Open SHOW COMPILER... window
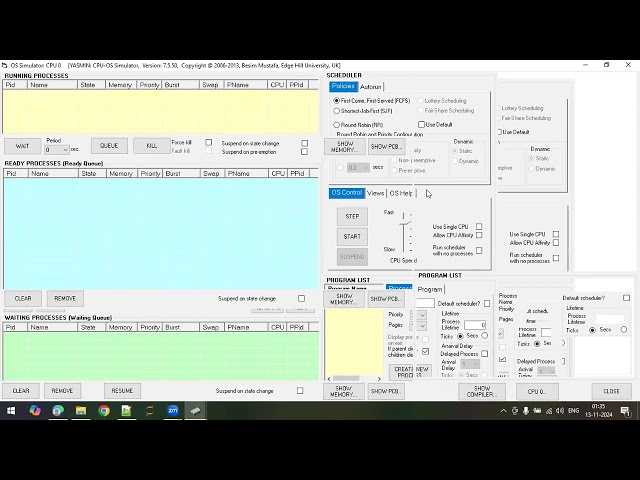 pos(482,391)
